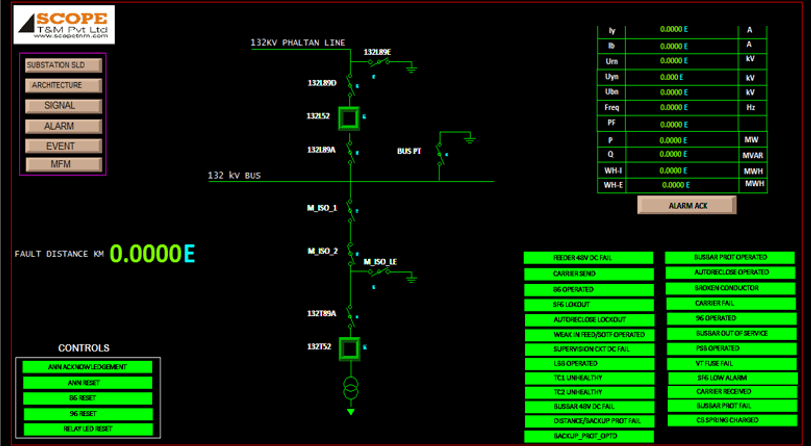Screen dimensions: 811x447
Task: Click the 132T89A isolator symbol
Action: tap(350, 315)
